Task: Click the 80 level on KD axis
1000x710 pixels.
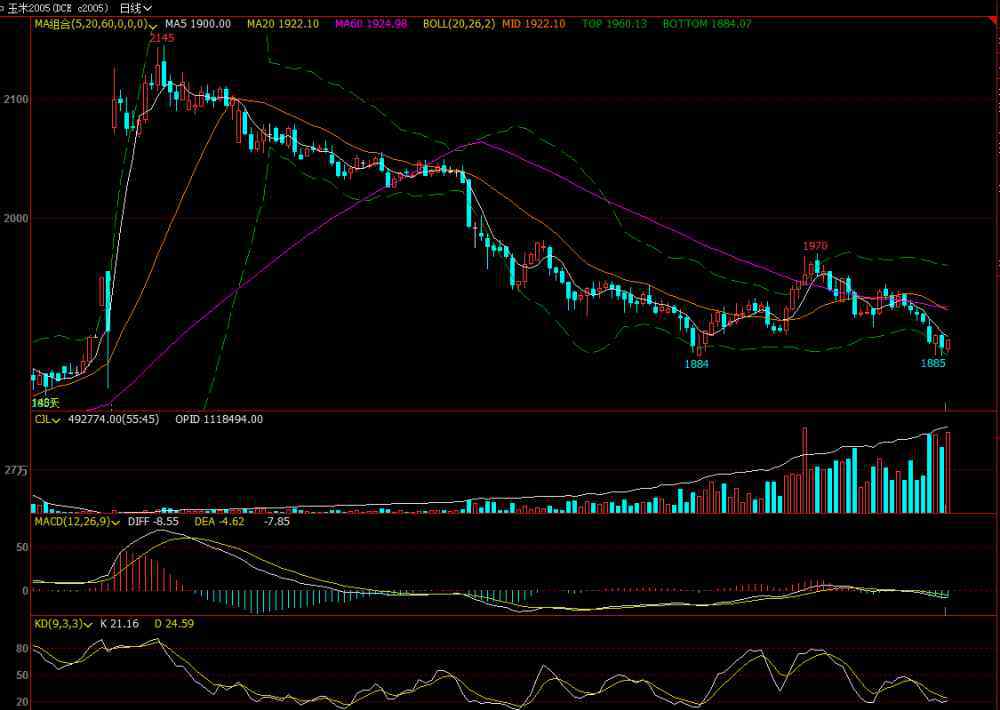Action: 22,649
